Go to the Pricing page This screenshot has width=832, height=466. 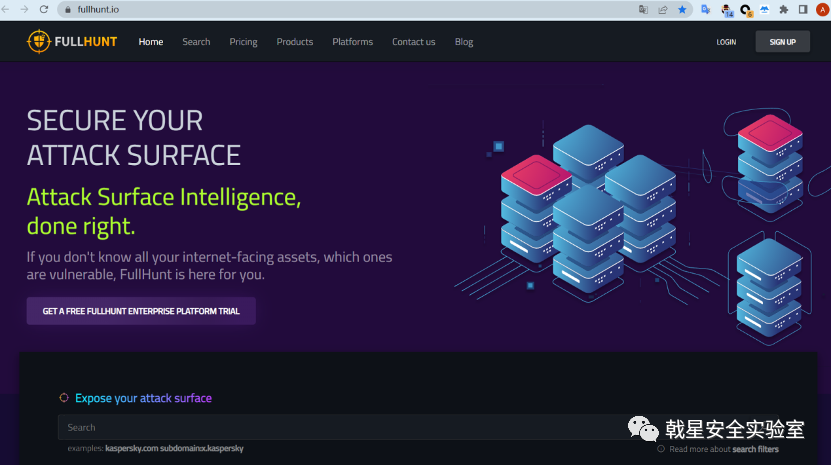244,42
